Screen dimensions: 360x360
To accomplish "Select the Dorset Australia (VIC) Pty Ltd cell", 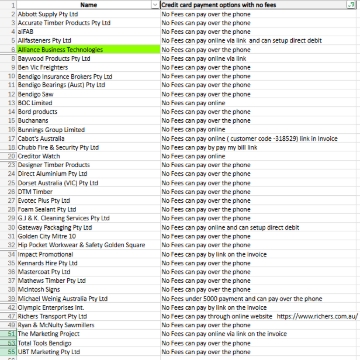I will click(x=88, y=183).
